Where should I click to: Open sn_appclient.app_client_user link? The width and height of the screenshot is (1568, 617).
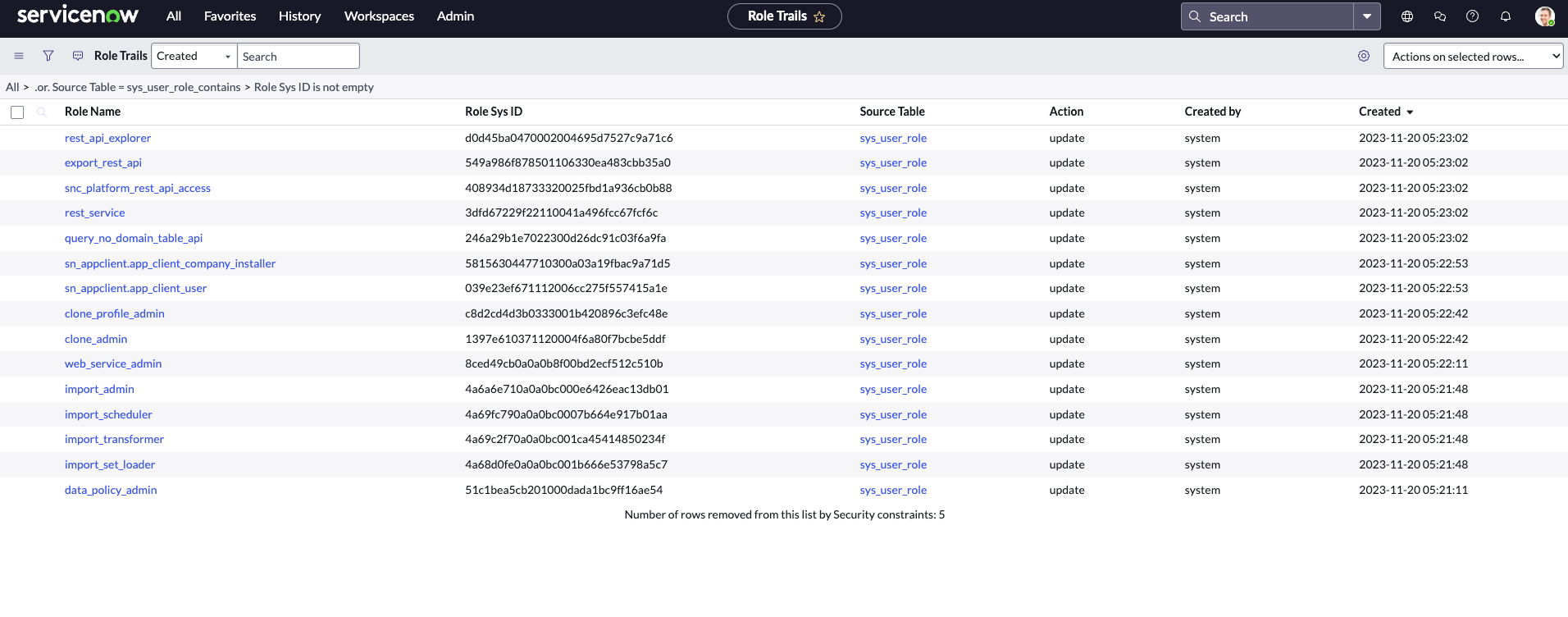(135, 288)
